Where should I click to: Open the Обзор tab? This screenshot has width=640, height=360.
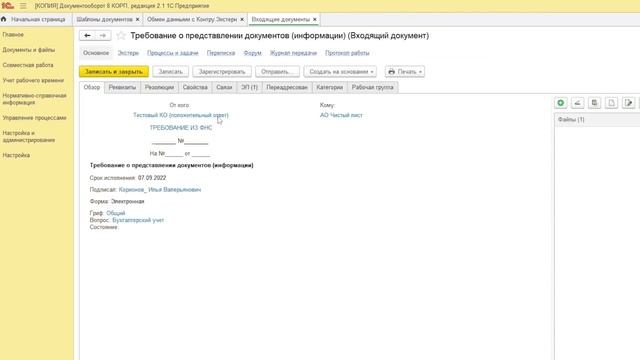(92, 87)
